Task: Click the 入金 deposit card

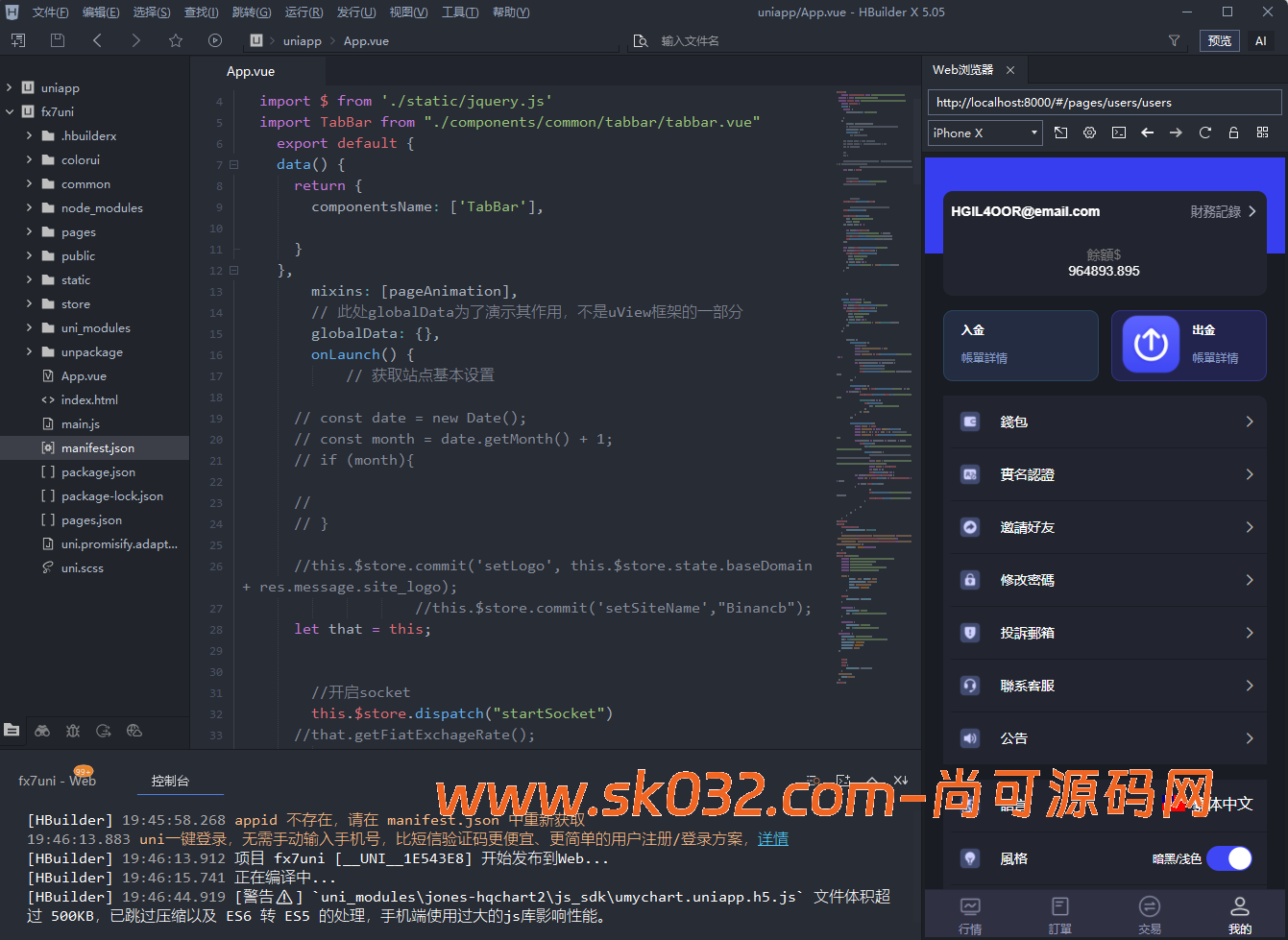Action: (1021, 346)
